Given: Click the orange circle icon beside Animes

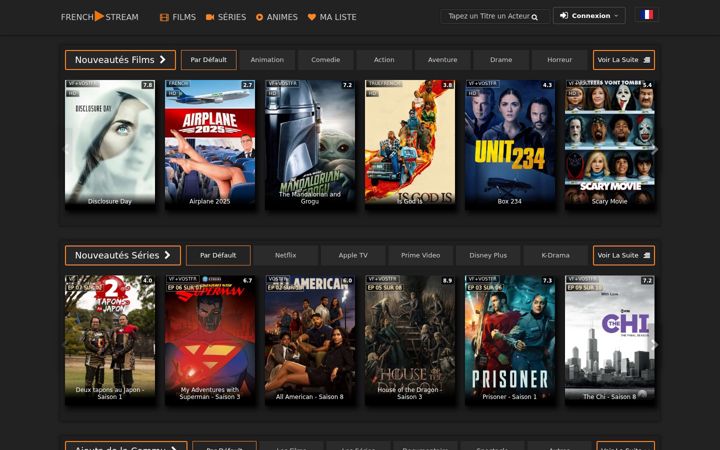Looking at the screenshot, I should [259, 17].
